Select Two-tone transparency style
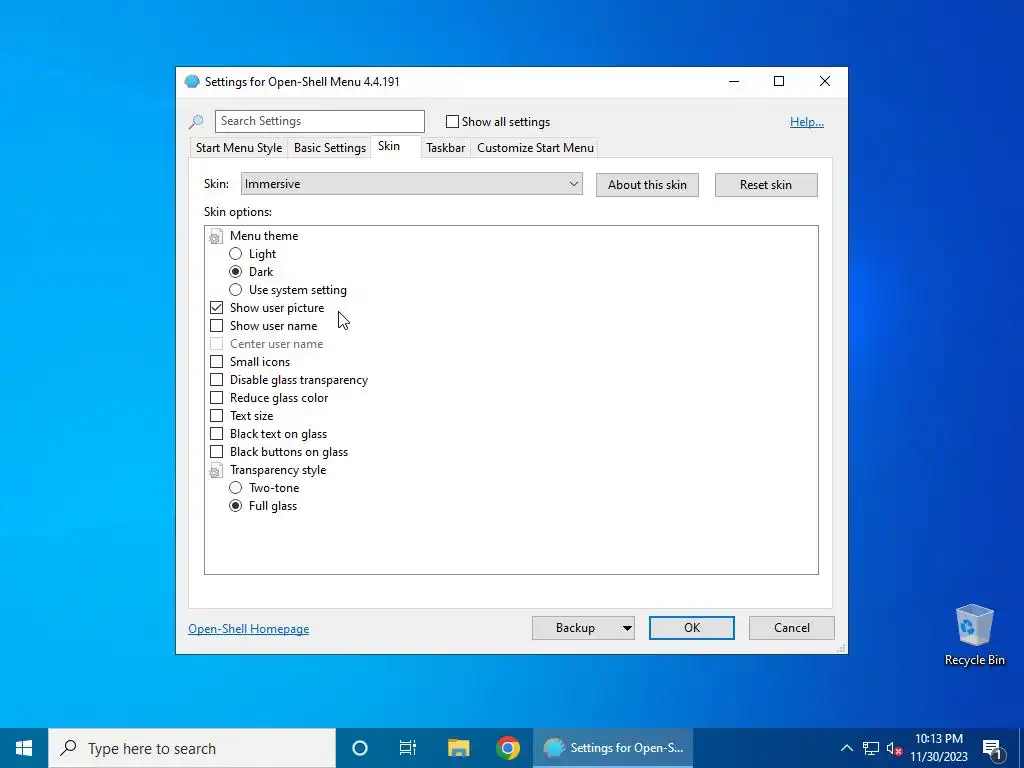Viewport: 1024px width, 768px height. coord(235,488)
